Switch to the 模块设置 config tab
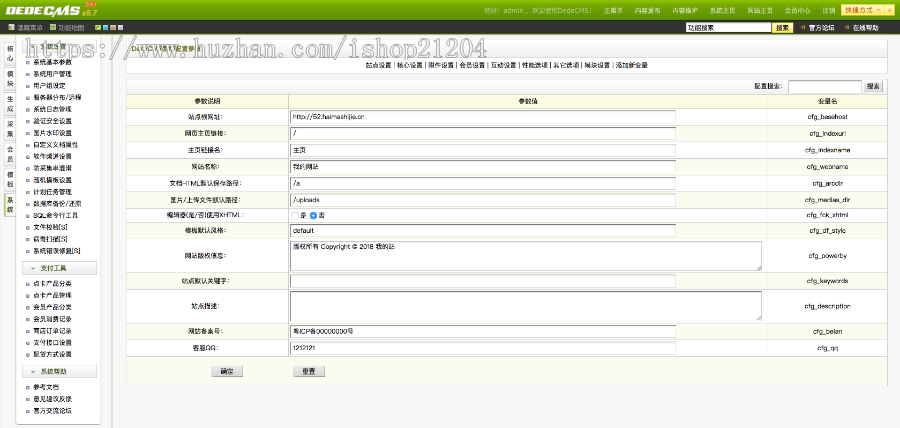This screenshot has height=428, width=900. pyautogui.click(x=597, y=65)
